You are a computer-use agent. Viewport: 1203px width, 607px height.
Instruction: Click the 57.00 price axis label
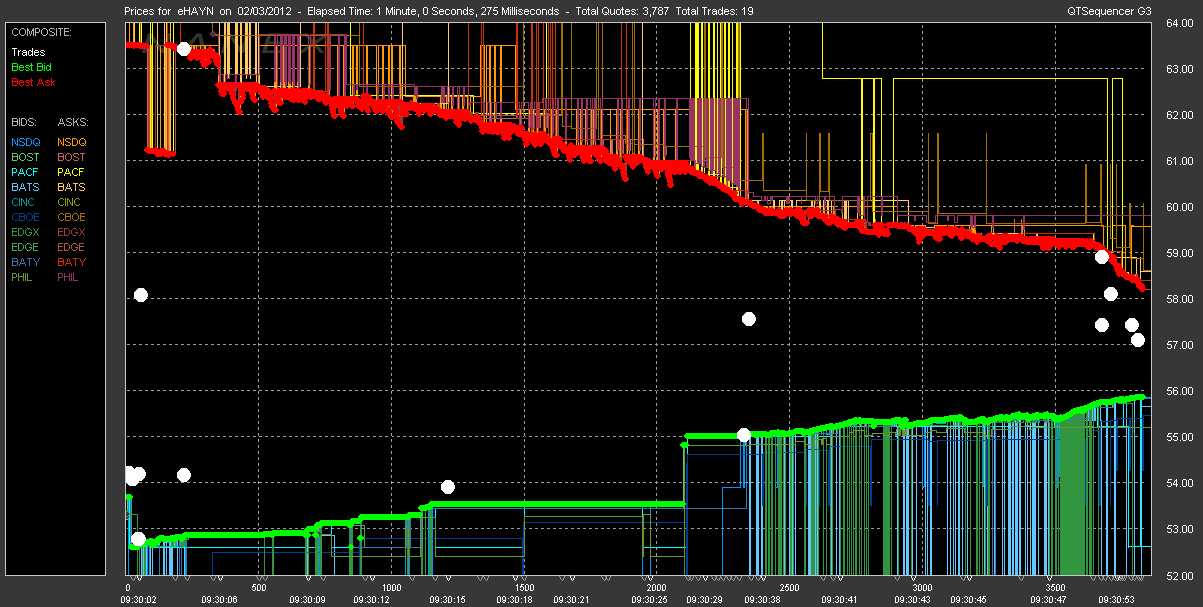[x=1180, y=345]
